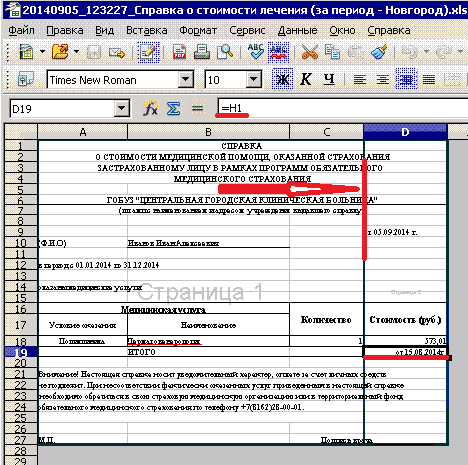
Task: Click the cell with value 573,01
Action: click(x=405, y=341)
